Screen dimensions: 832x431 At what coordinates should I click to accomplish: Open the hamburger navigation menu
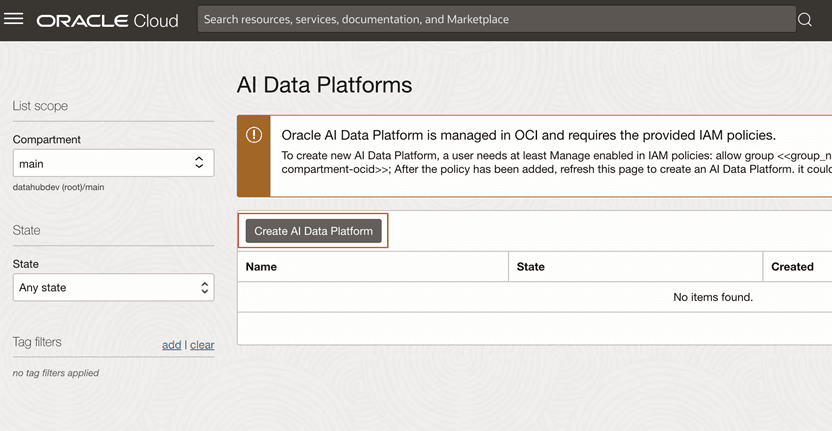pyautogui.click(x=14, y=19)
